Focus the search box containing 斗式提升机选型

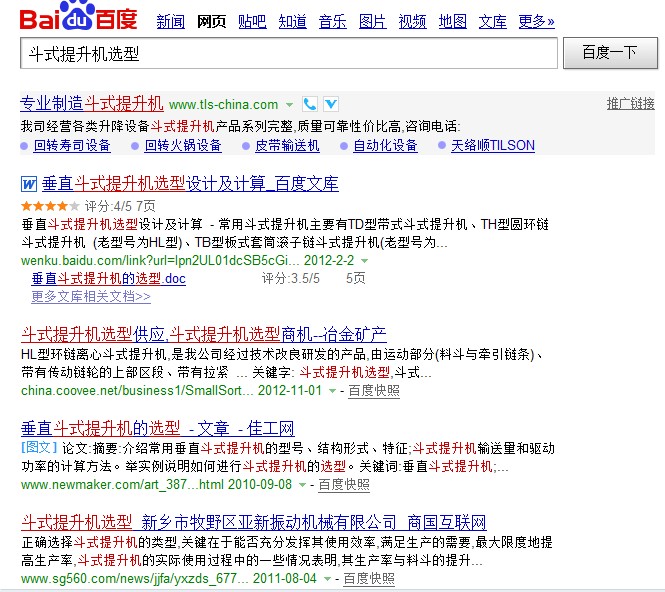(289, 53)
